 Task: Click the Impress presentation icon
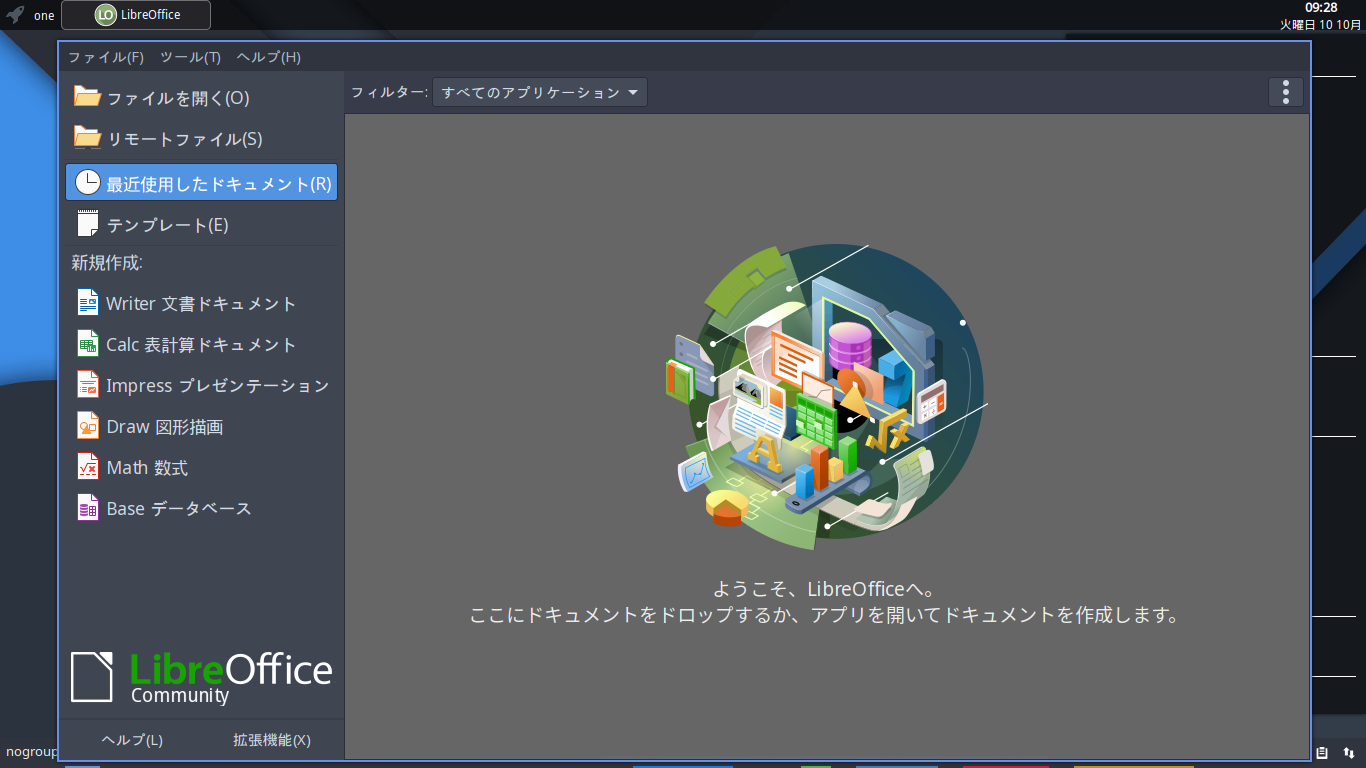coord(88,384)
